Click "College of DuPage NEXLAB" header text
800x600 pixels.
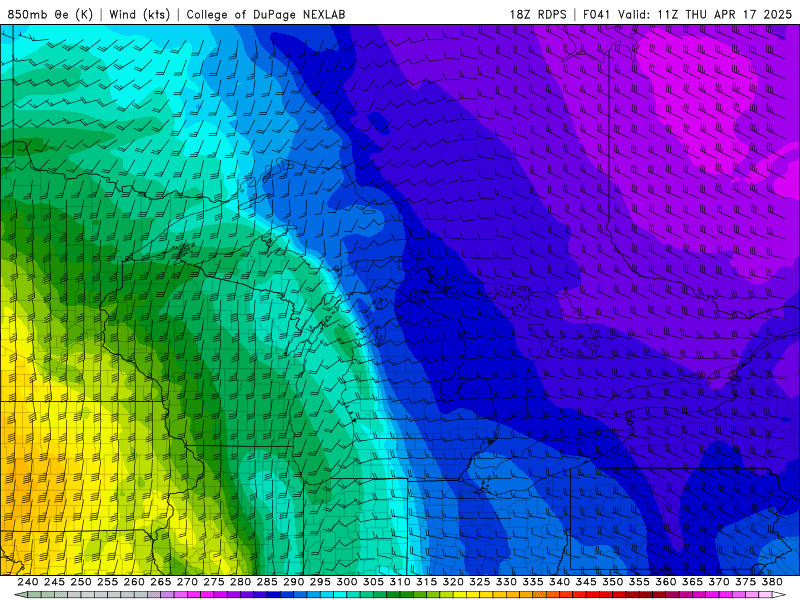point(266,14)
